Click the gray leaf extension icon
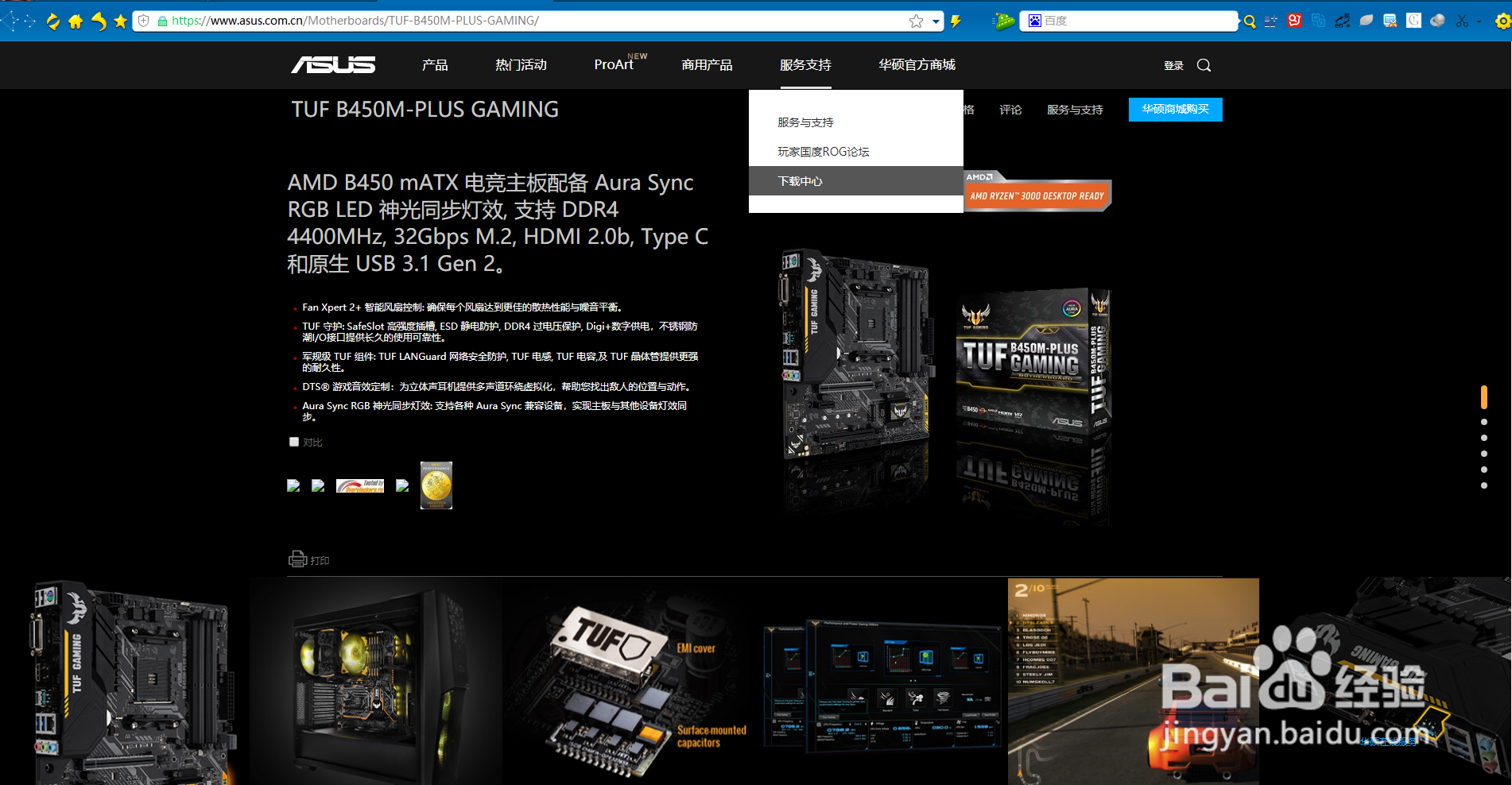 [x=1366, y=21]
